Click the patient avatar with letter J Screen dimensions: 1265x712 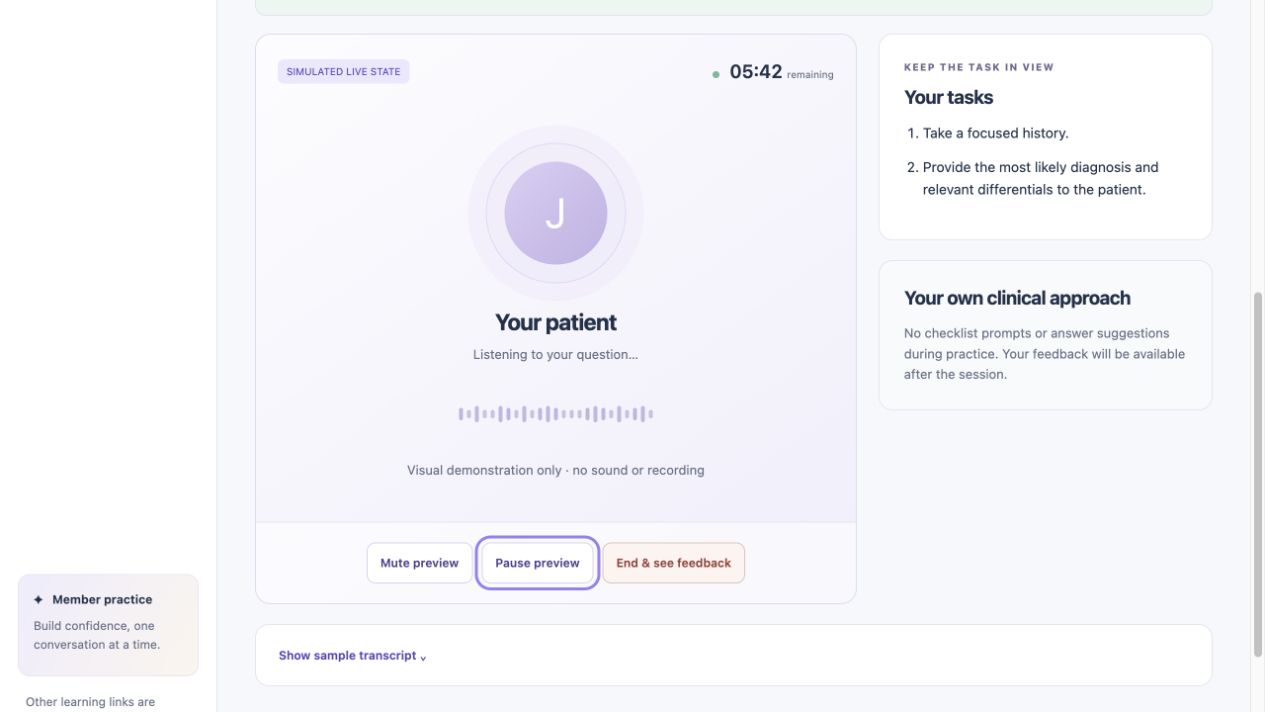click(x=555, y=213)
